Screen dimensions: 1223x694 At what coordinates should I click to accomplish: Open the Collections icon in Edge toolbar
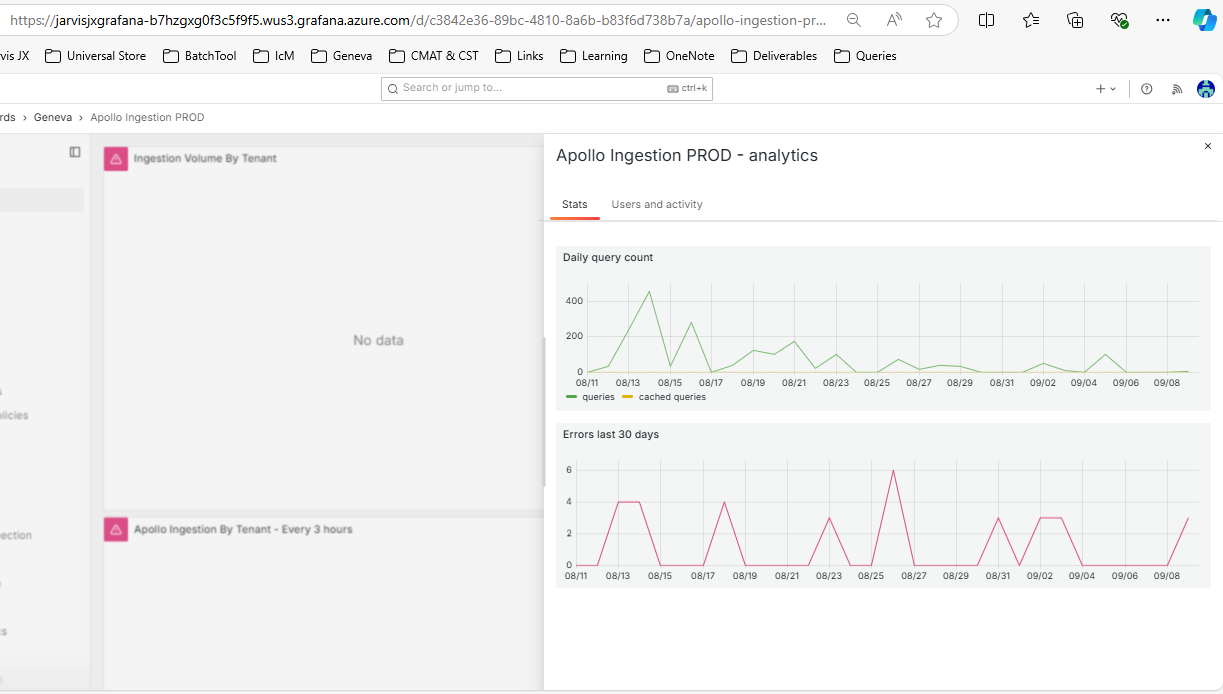click(1075, 20)
